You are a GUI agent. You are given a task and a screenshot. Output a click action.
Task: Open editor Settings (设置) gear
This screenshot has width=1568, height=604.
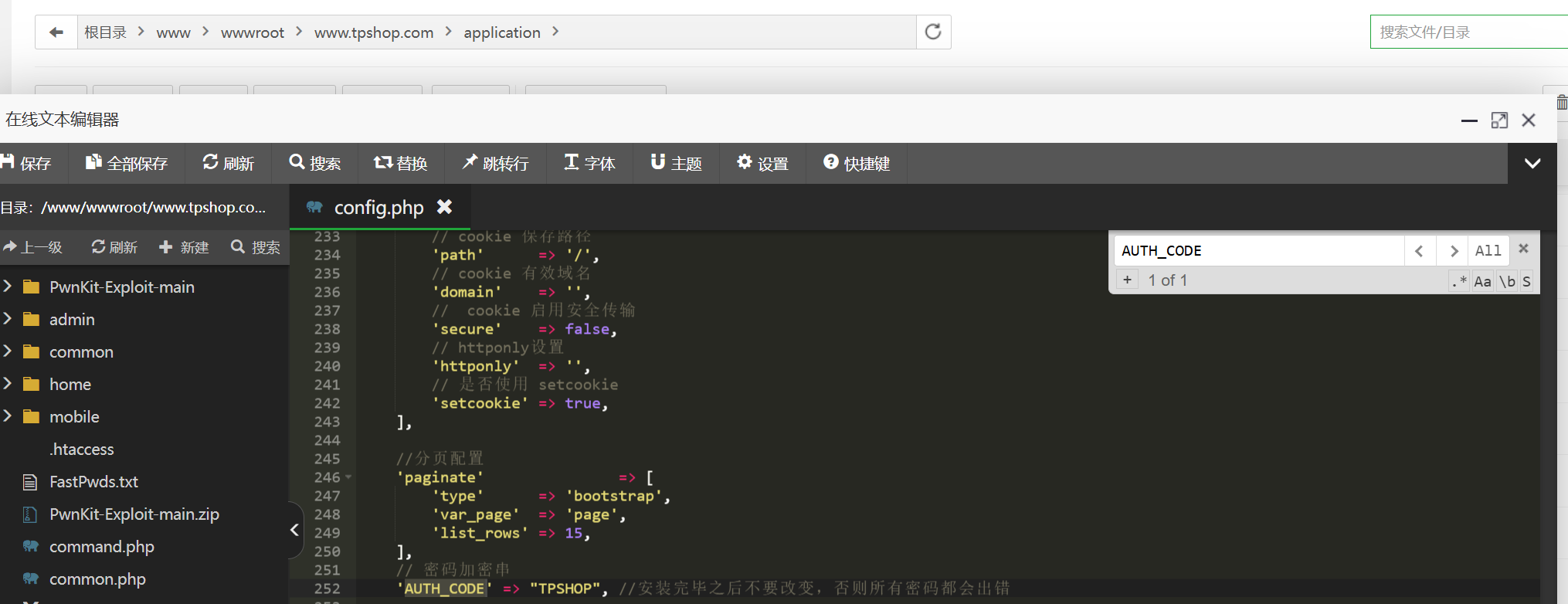point(762,163)
